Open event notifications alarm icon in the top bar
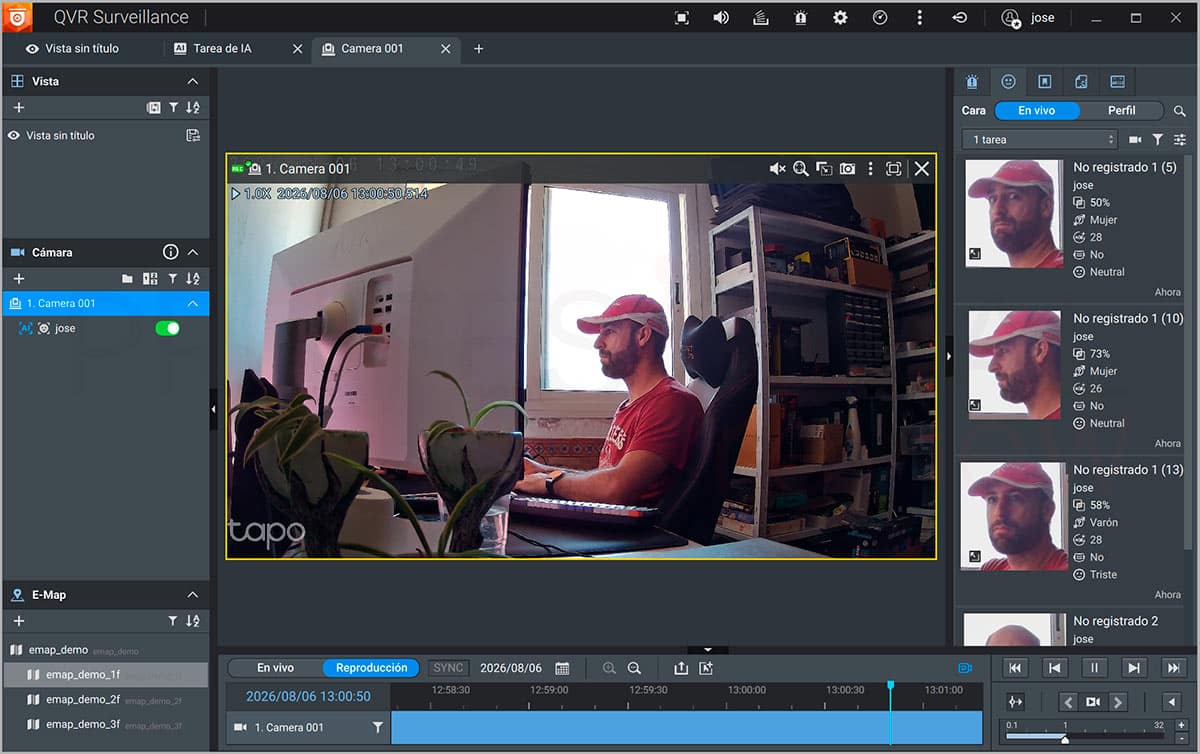The image size is (1200, 754). [801, 18]
